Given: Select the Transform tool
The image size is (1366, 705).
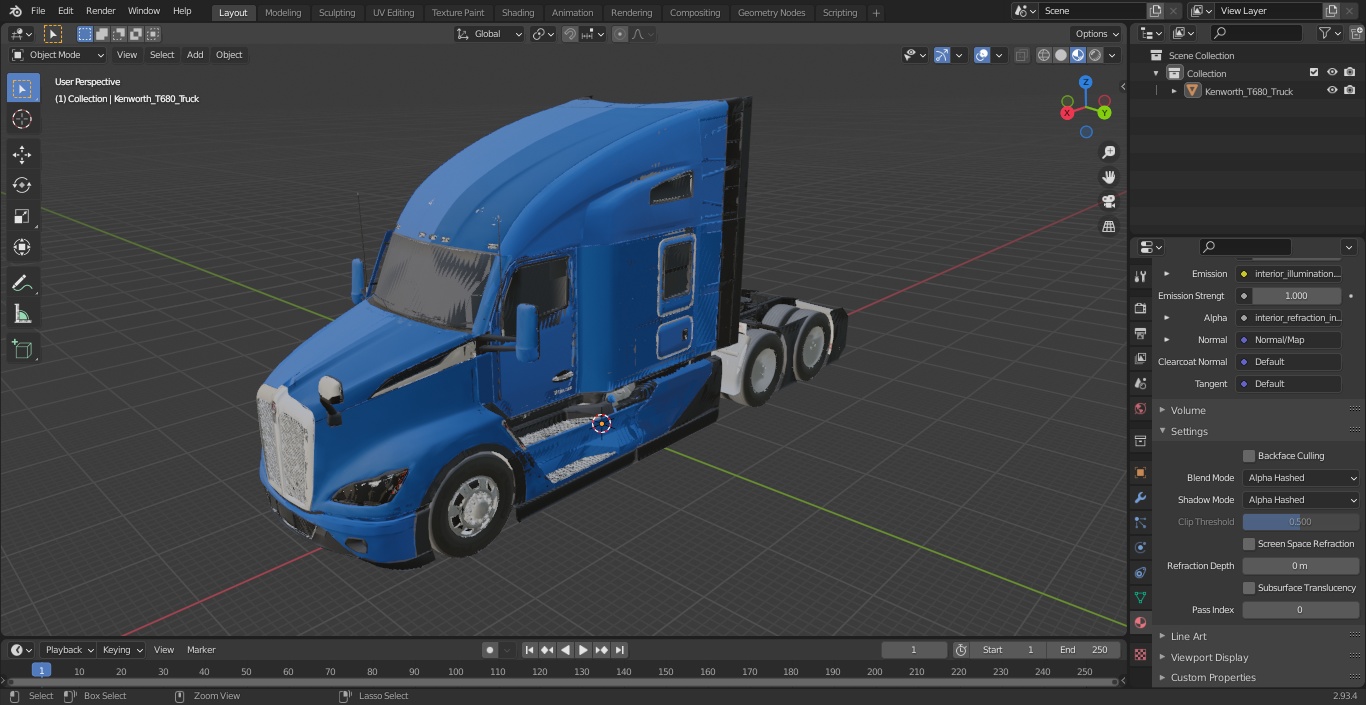Looking at the screenshot, I should (x=22, y=247).
